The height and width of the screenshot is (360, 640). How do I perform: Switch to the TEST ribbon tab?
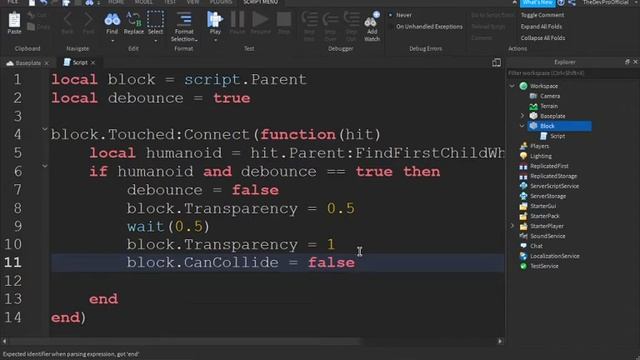pyautogui.click(x=170, y=2)
